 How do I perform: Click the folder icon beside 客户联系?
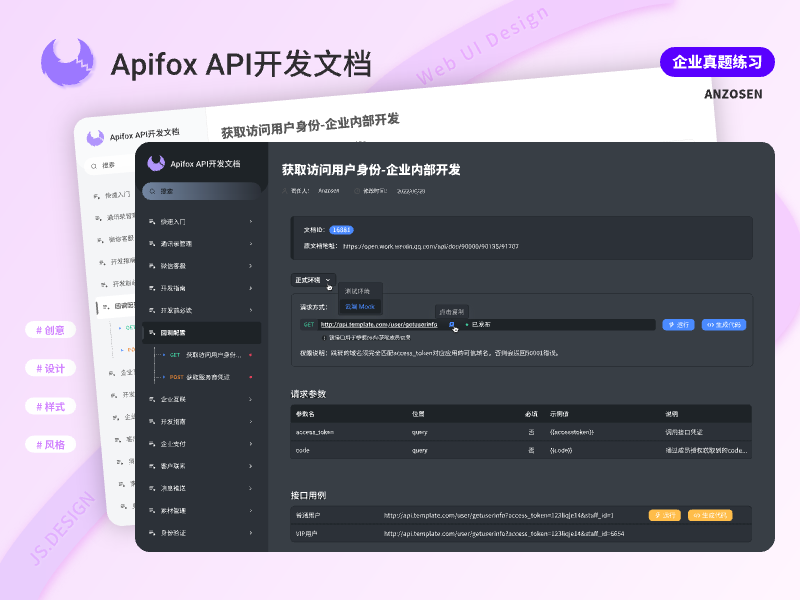point(152,466)
